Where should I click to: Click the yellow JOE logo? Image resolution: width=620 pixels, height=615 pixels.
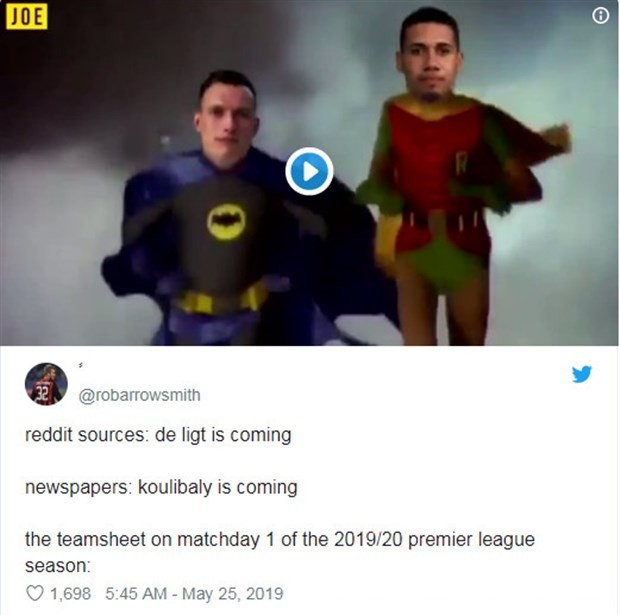pos(26,17)
